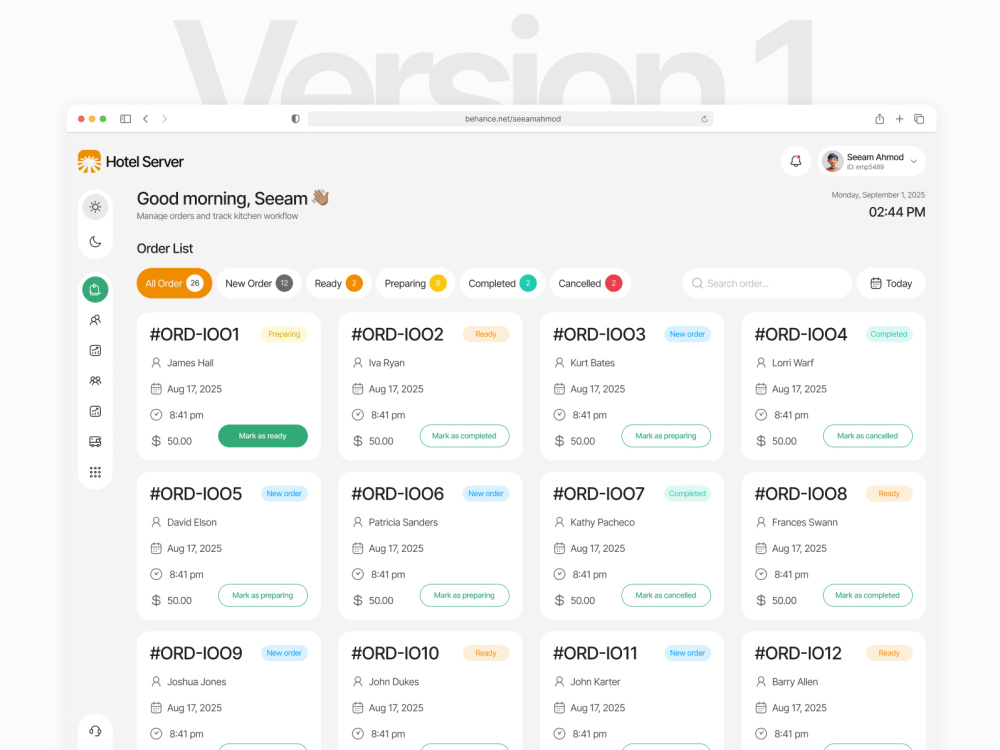Open the first analytics chart sidebar icon
Image resolution: width=1000 pixels, height=750 pixels.
(95, 350)
